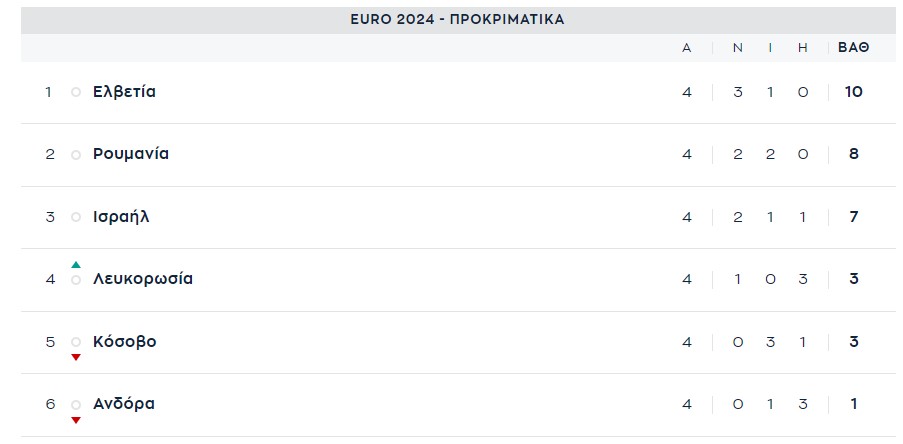Click the Ν wins column header
Image resolution: width=903 pixels, height=444 pixels.
coord(738,47)
